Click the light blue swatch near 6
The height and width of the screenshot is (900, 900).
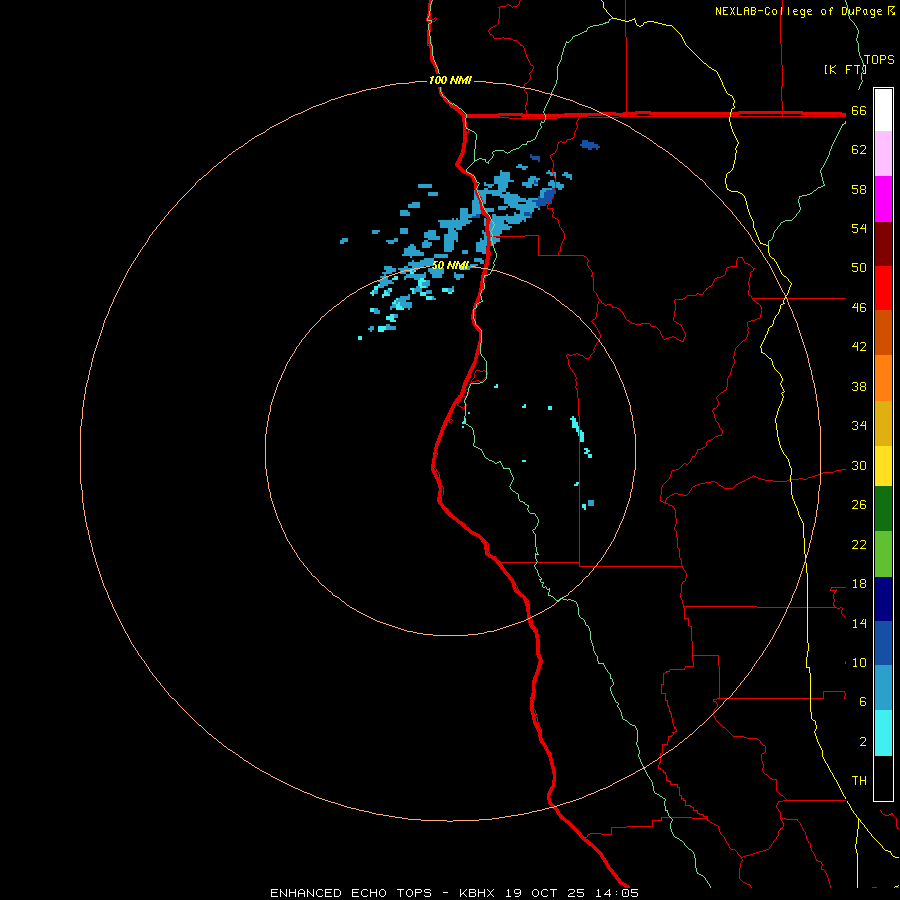click(883, 688)
